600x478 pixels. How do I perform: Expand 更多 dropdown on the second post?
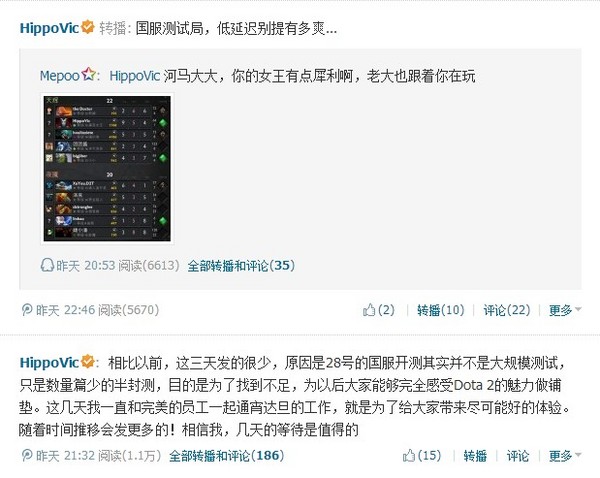[565, 455]
